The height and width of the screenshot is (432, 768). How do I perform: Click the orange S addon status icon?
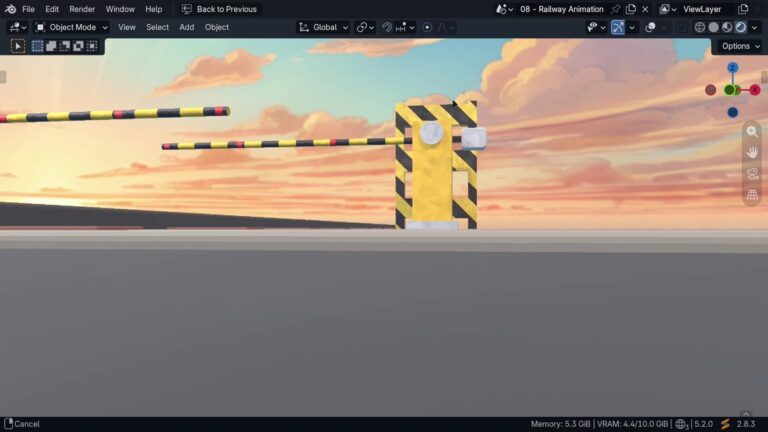pos(725,424)
